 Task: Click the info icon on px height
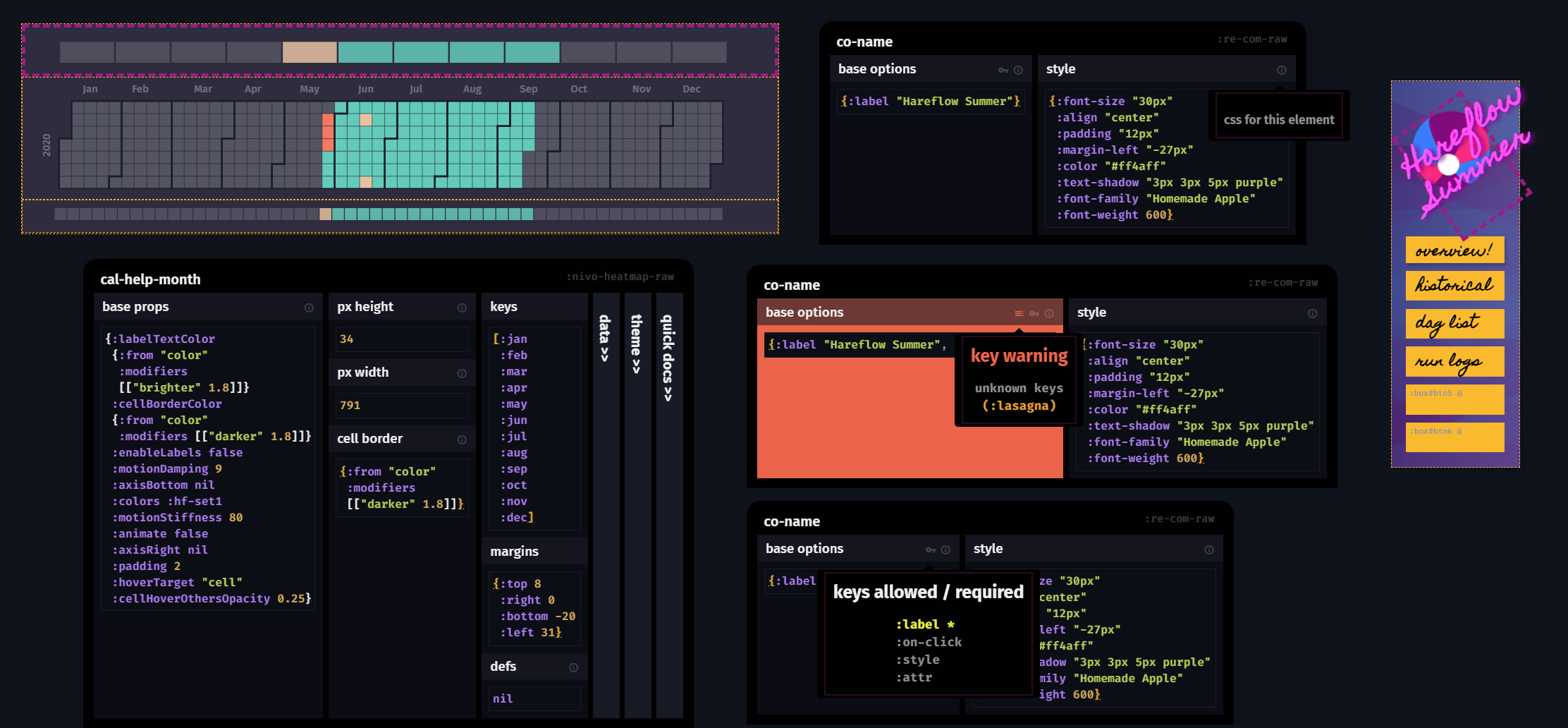click(x=462, y=307)
